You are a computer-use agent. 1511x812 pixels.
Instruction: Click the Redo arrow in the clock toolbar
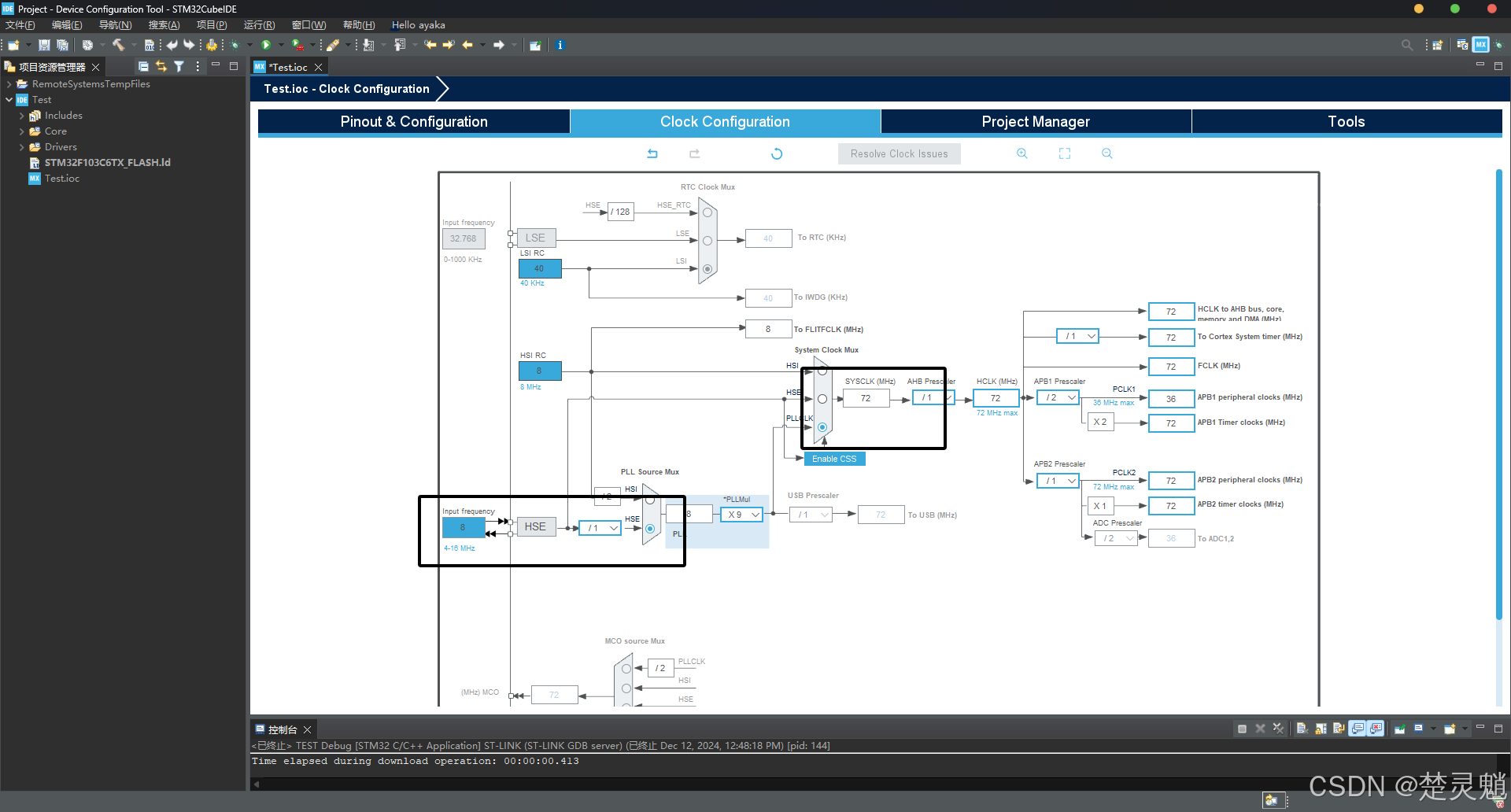[x=694, y=153]
